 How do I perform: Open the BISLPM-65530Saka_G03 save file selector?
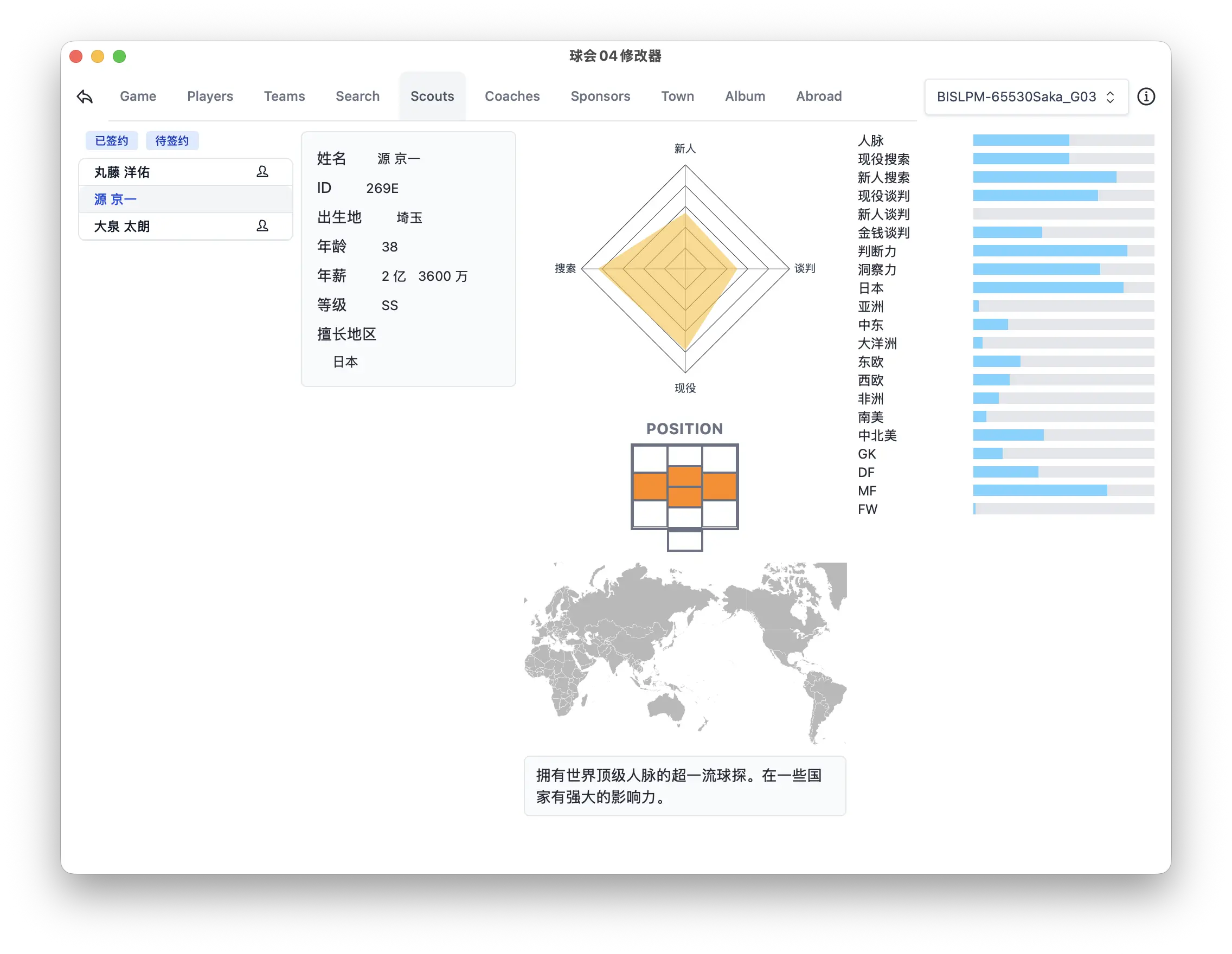1025,96
